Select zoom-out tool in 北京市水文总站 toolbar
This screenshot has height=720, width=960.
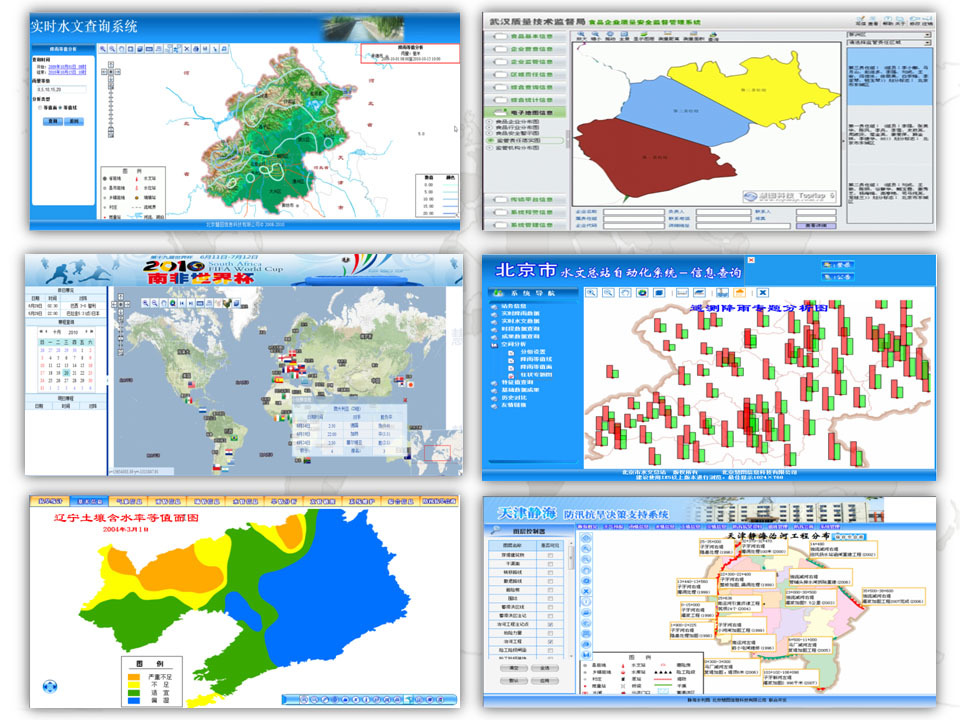tap(609, 293)
